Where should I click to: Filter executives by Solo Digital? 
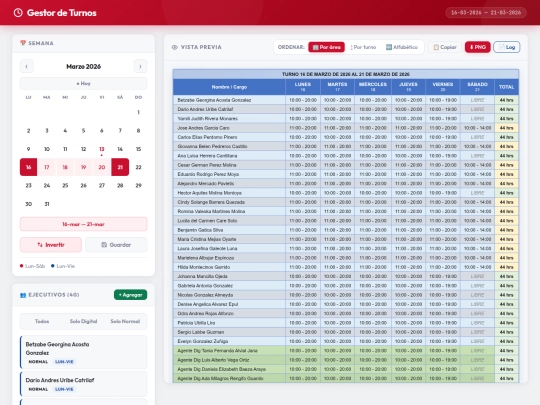coord(83,321)
